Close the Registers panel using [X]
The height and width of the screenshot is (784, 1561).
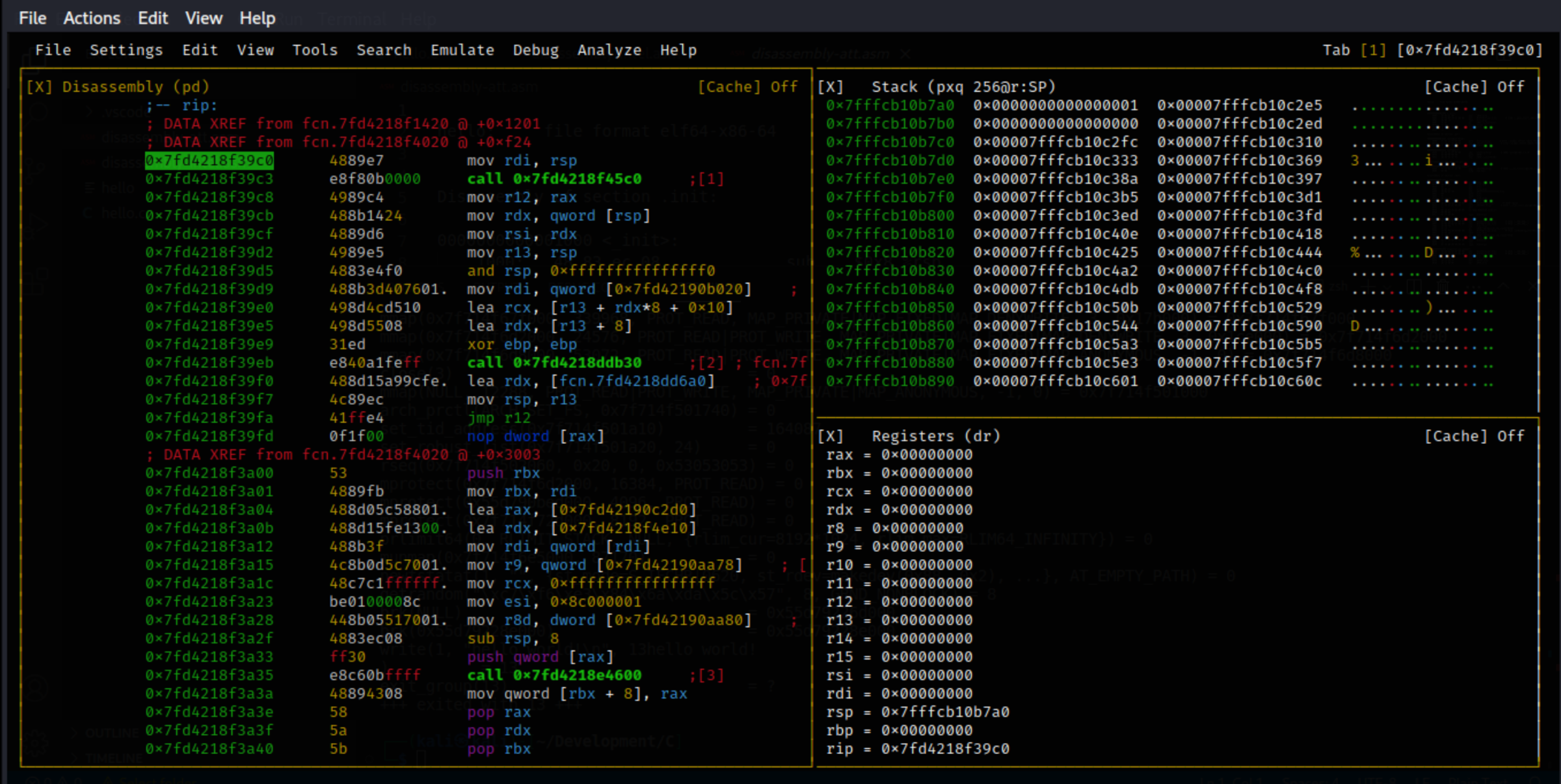tap(831, 436)
